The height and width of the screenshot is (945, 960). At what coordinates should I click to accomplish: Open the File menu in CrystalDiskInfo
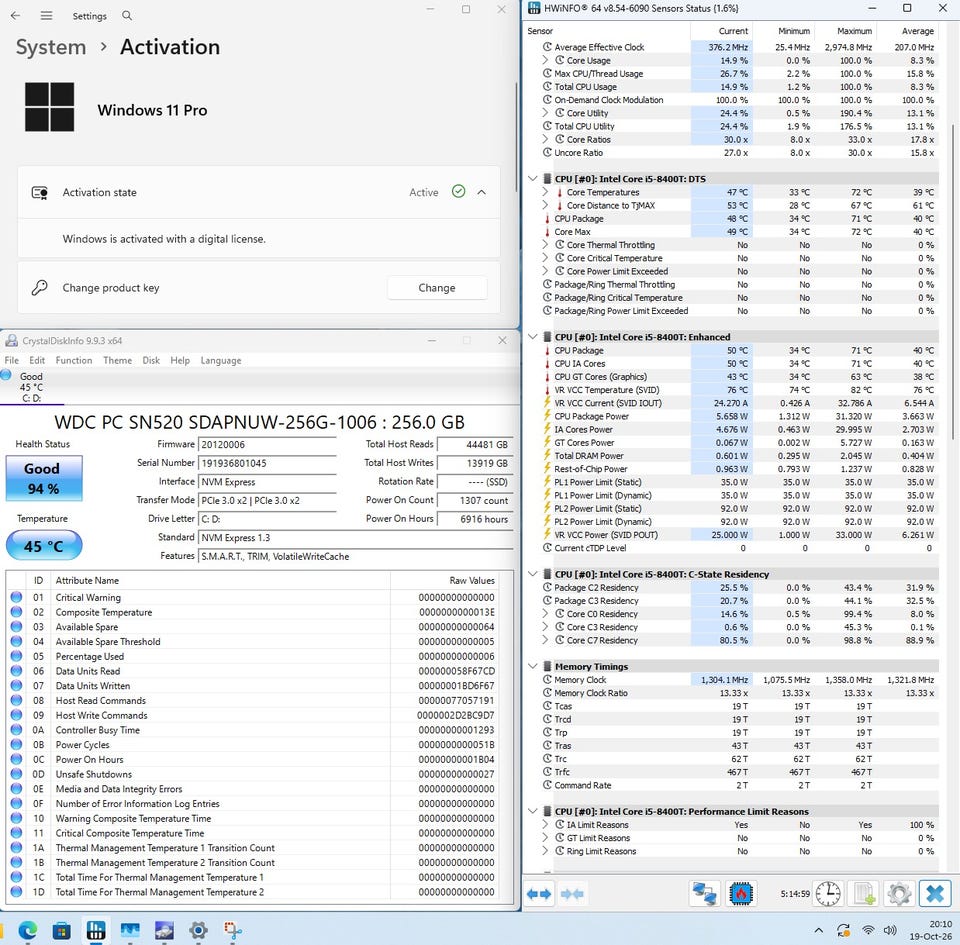[x=12, y=360]
